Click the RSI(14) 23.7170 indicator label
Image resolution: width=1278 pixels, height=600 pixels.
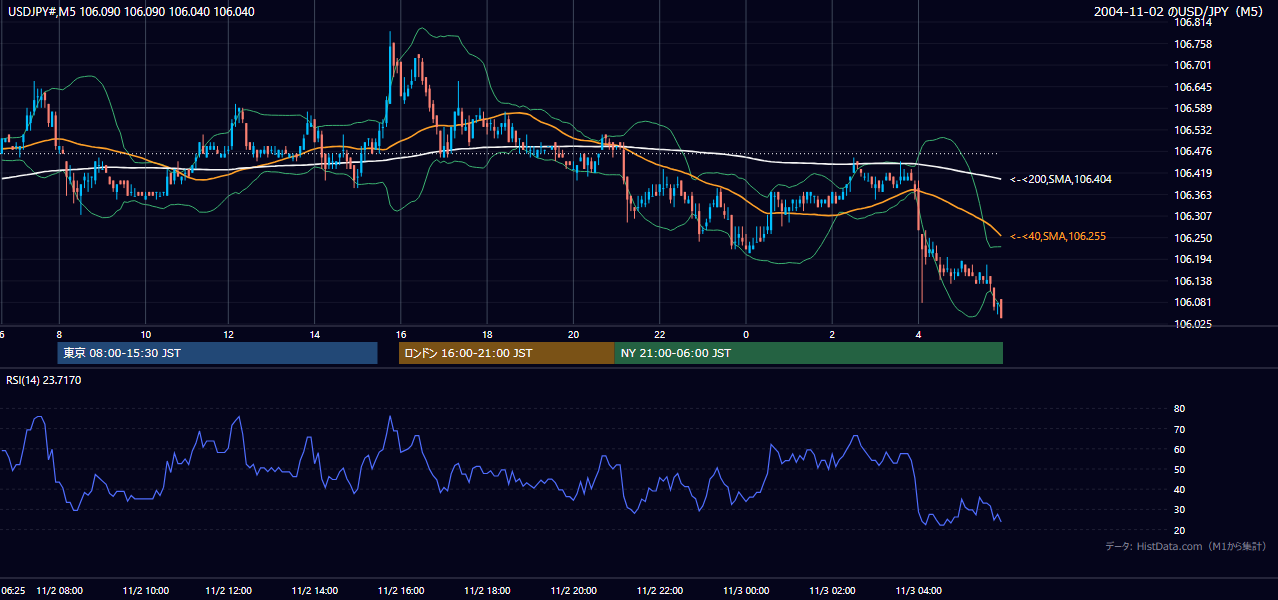pyautogui.click(x=44, y=380)
